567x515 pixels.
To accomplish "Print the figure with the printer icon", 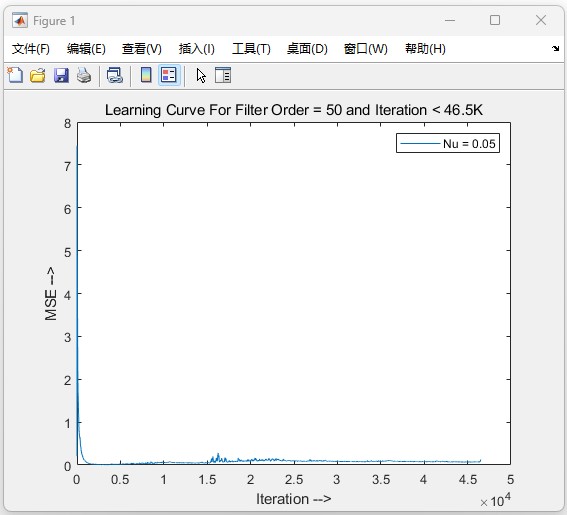I will pyautogui.click(x=84, y=75).
